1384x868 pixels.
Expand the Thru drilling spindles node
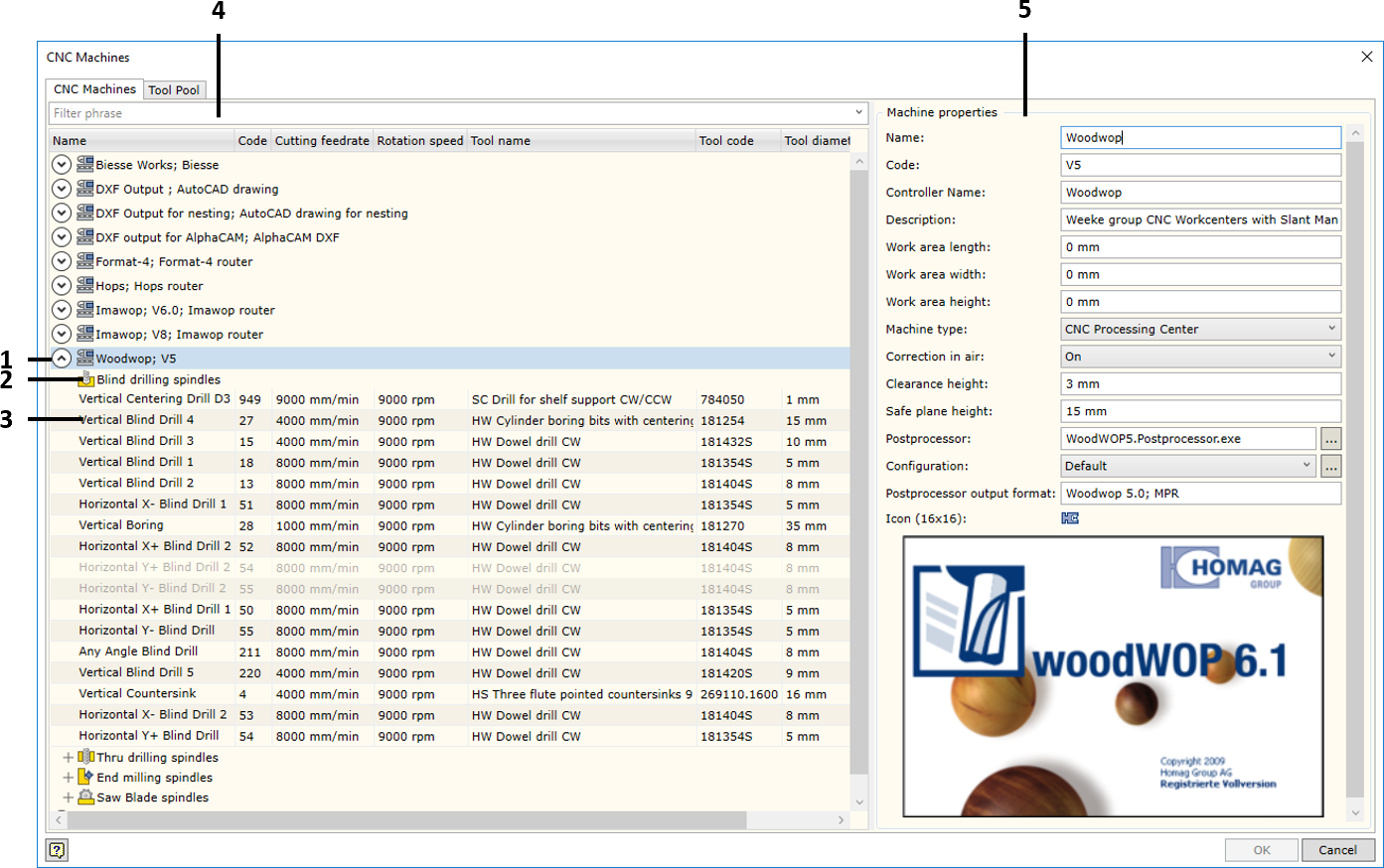tap(69, 757)
